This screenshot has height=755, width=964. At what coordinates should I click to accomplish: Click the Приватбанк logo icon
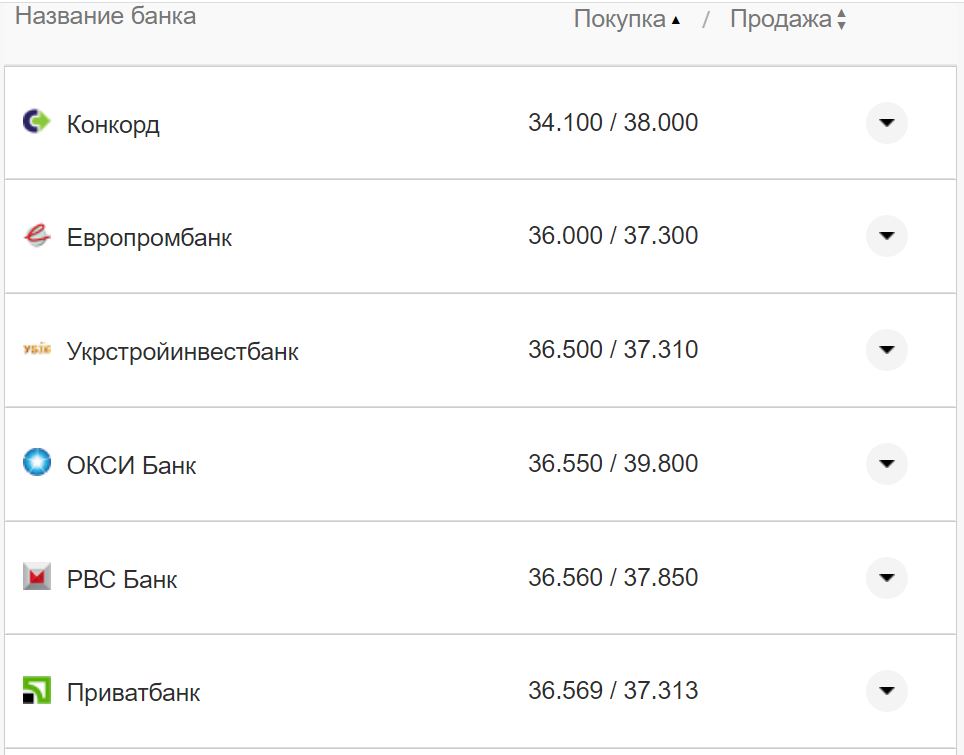[36, 690]
